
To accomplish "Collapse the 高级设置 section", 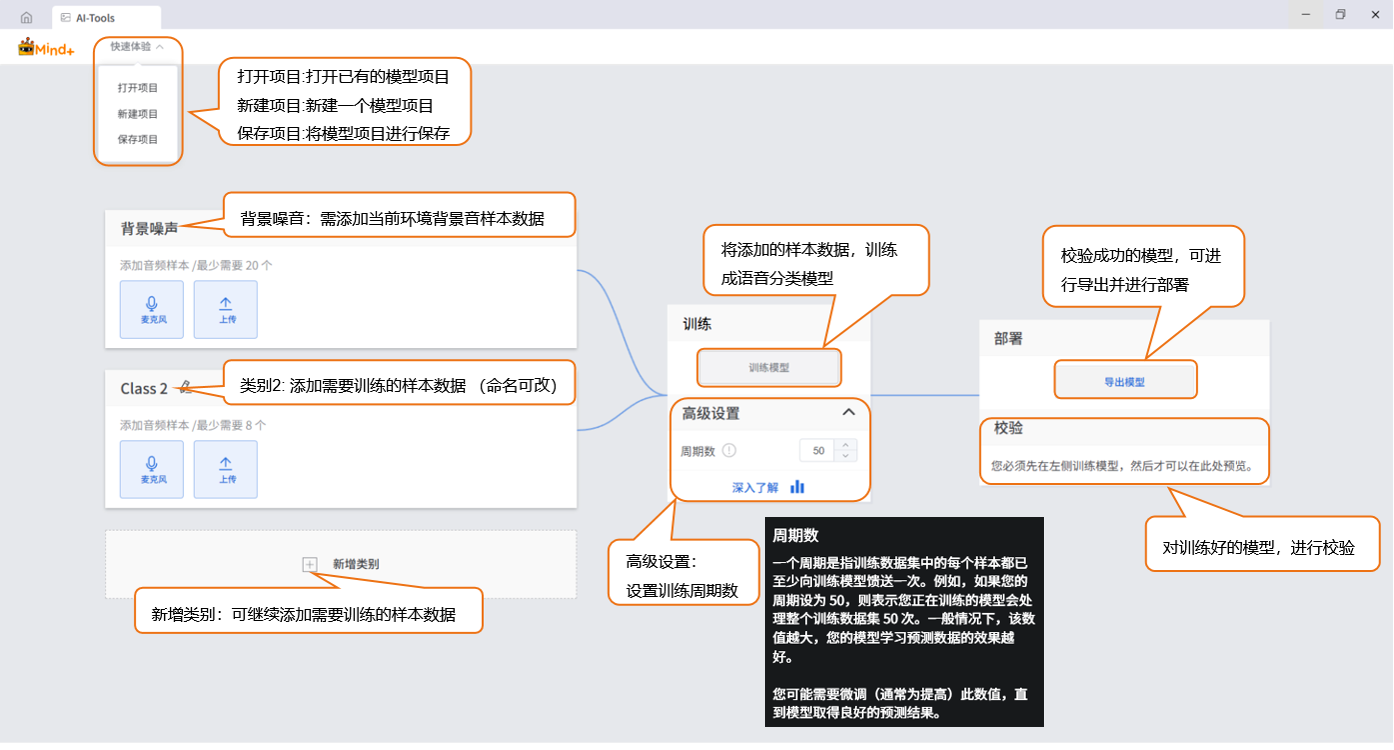I will click(x=848, y=412).
